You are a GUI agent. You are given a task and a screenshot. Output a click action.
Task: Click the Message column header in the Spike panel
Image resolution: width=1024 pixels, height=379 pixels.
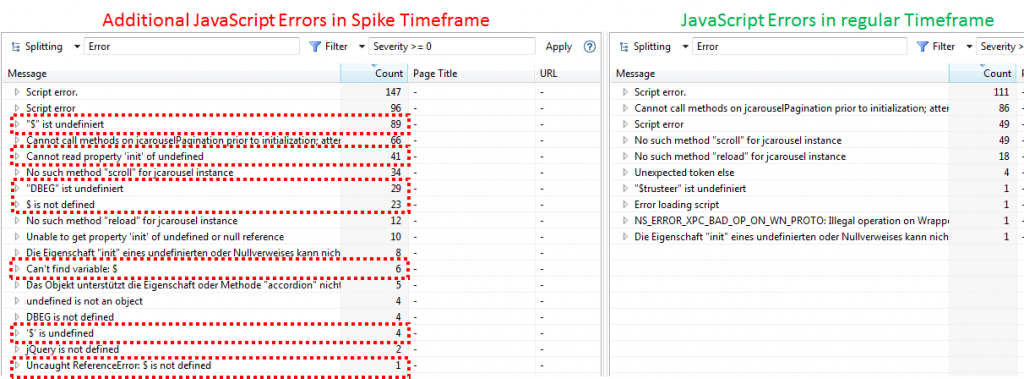[x=171, y=74]
